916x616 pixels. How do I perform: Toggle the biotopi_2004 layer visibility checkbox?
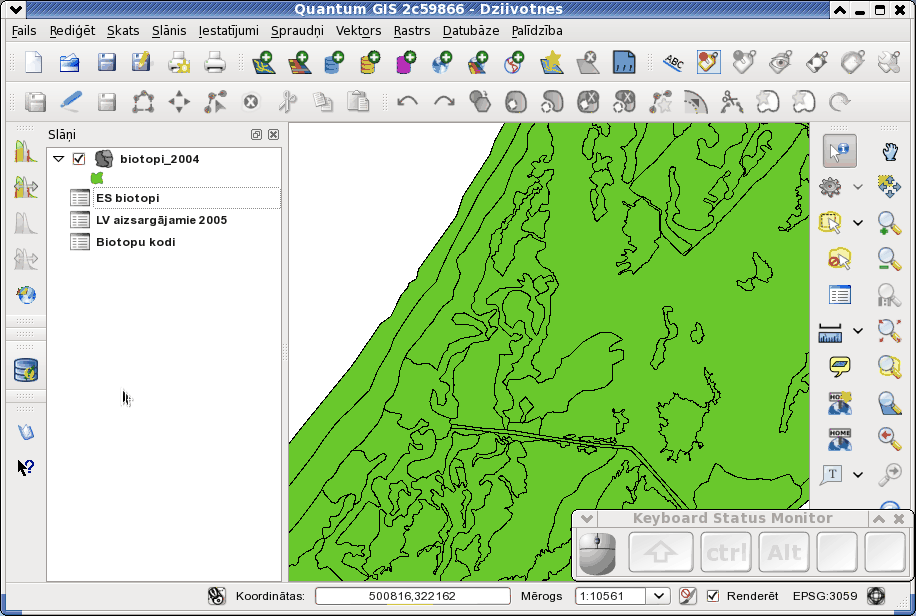pyautogui.click(x=79, y=159)
